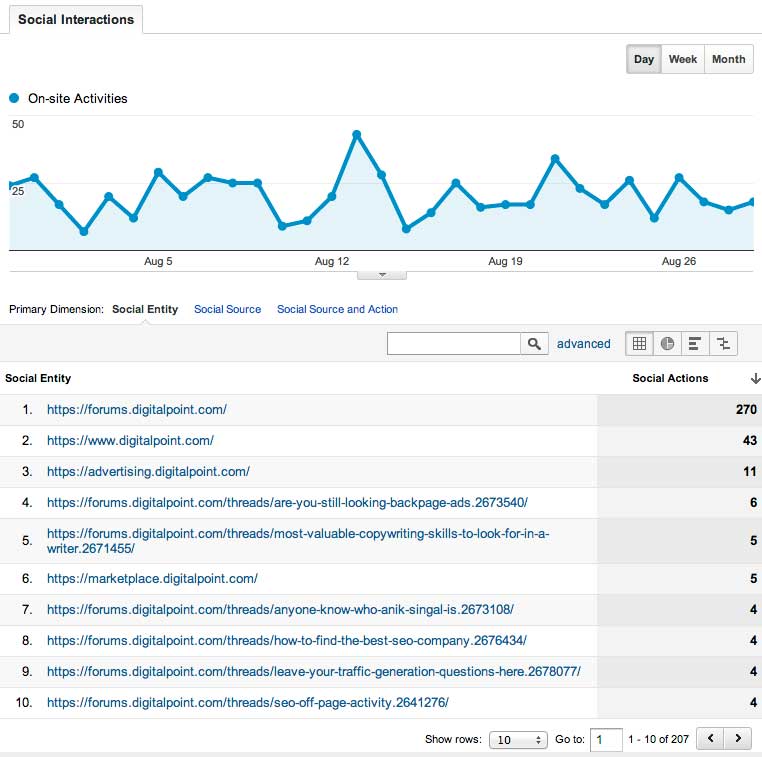
Task: Open the forums.digitalpoint.com entity link
Action: (x=137, y=409)
